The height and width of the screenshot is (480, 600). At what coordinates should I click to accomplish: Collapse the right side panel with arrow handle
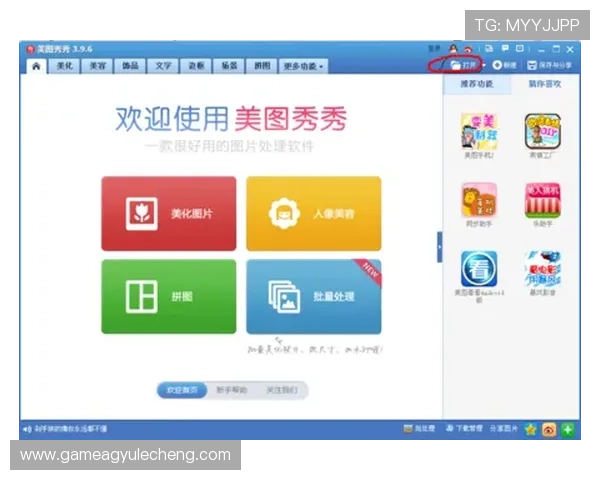click(440, 247)
